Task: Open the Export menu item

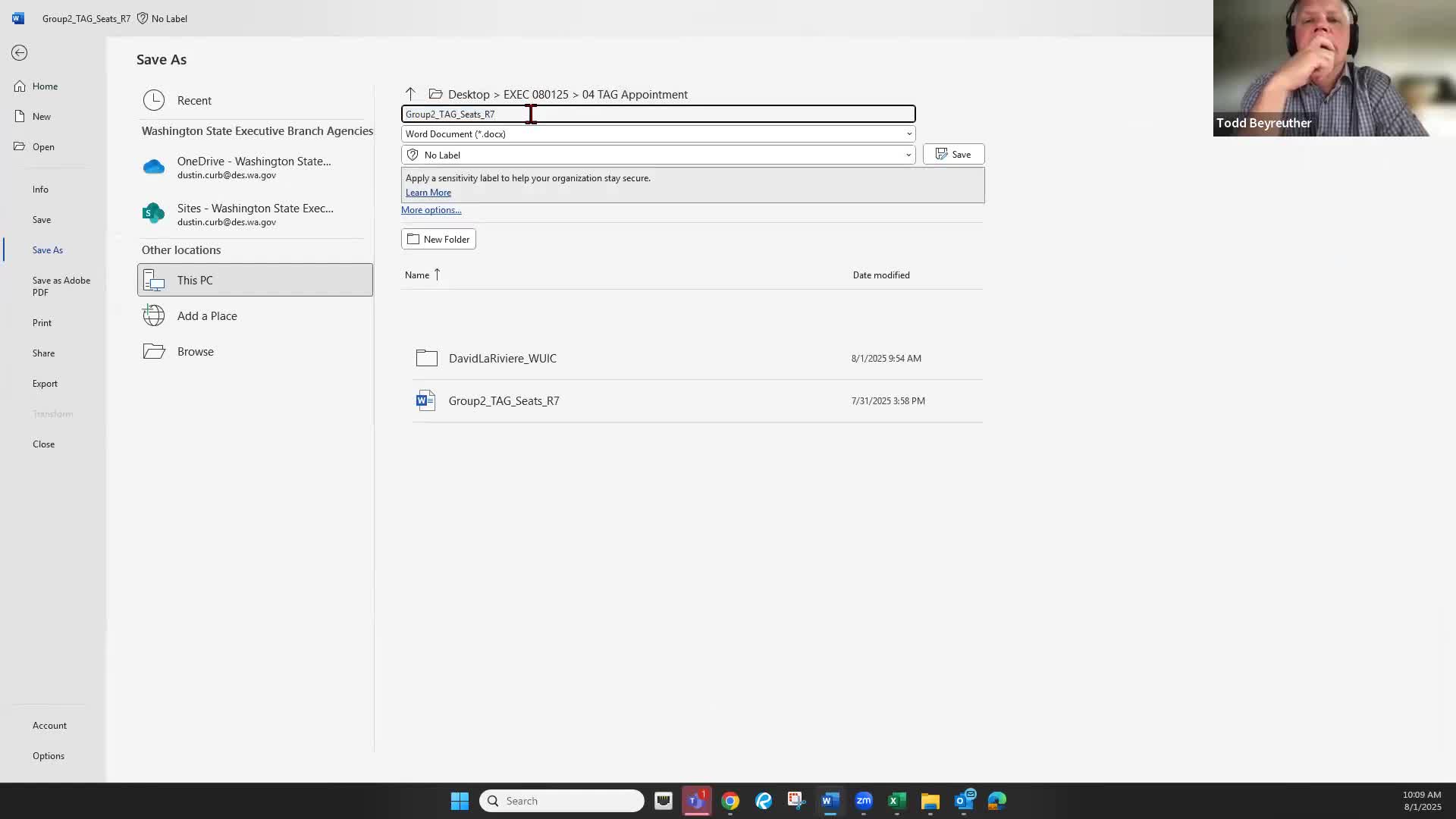Action: pos(45,383)
